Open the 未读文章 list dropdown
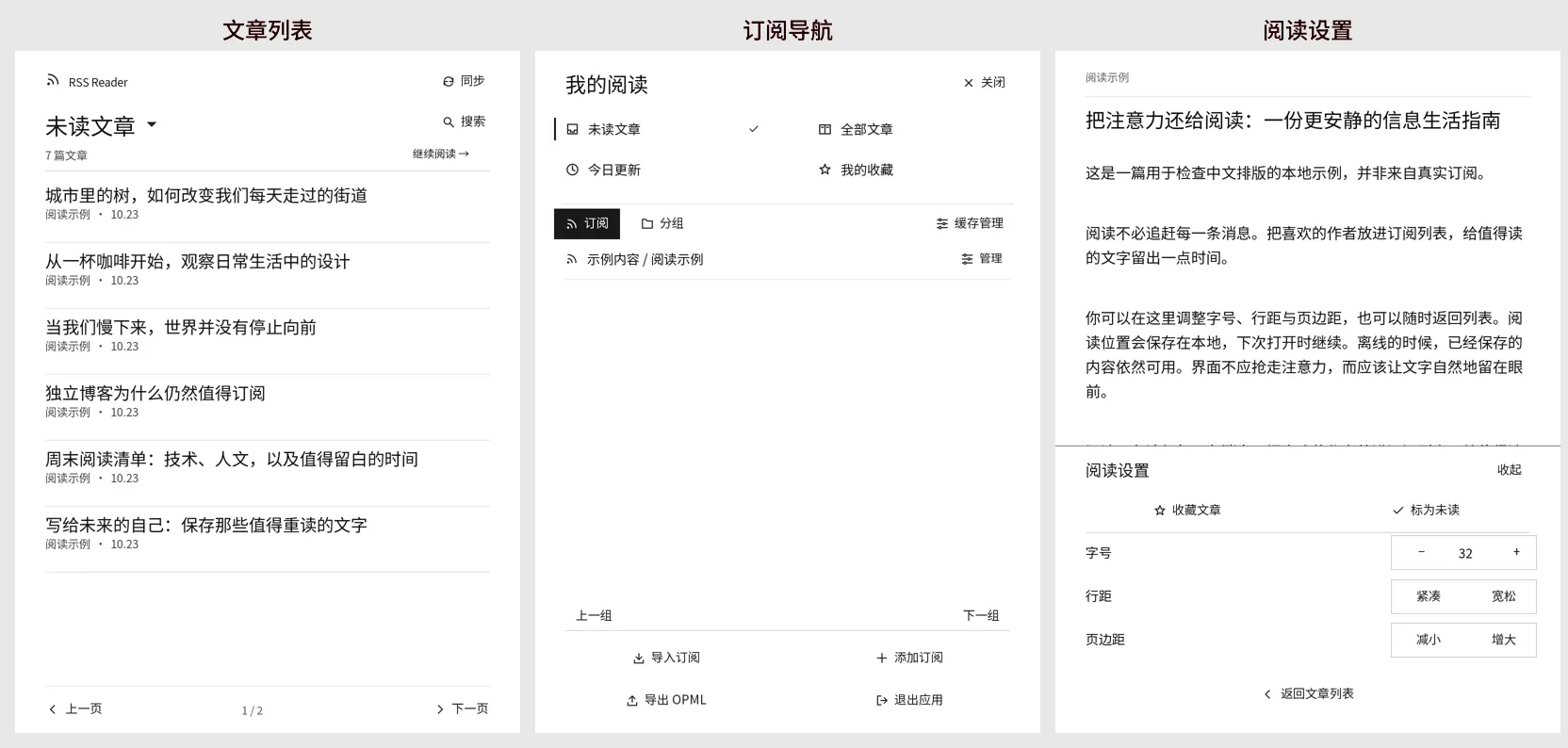 (x=102, y=126)
